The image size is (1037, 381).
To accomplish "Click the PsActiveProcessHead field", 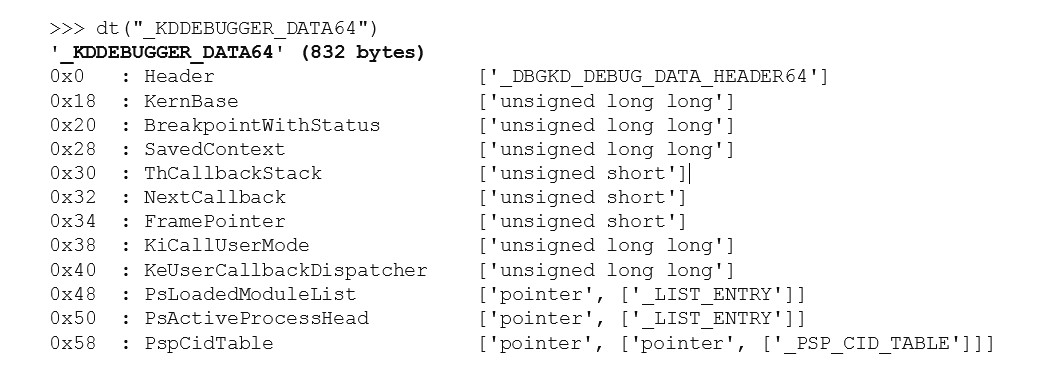I will (257, 318).
